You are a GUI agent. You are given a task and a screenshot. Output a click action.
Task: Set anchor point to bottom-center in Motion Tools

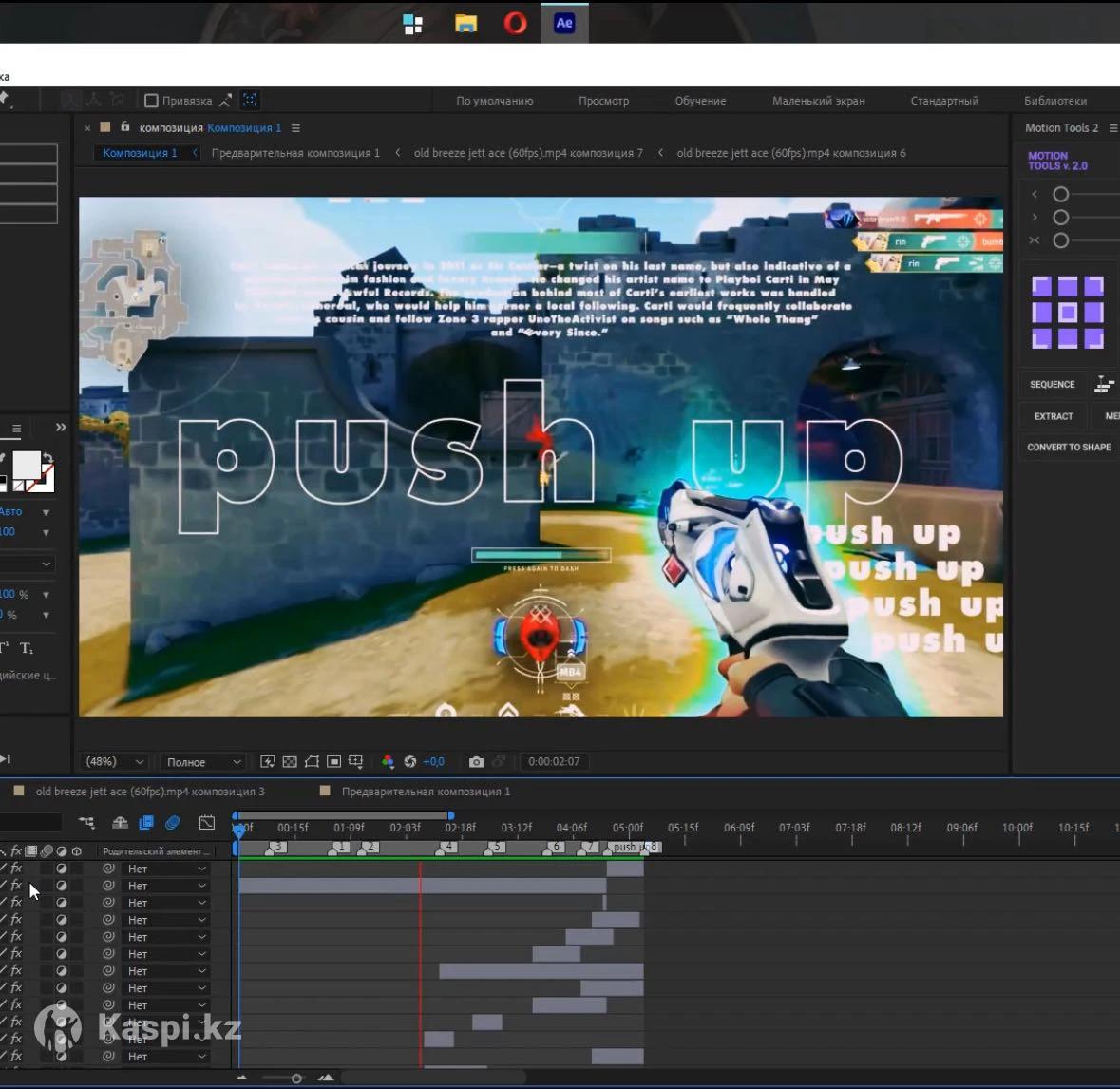tap(1067, 338)
